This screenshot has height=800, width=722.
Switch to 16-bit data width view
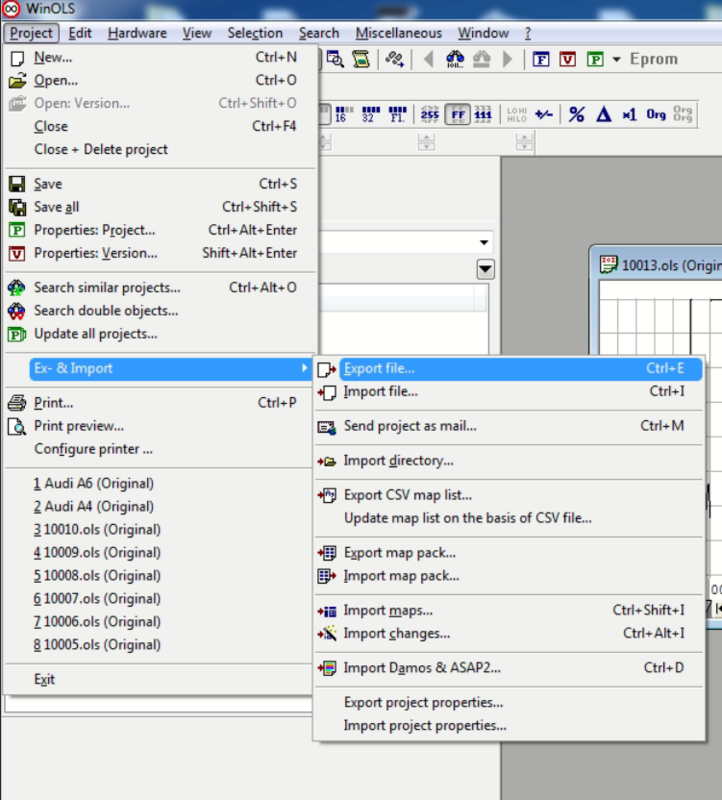coord(343,114)
